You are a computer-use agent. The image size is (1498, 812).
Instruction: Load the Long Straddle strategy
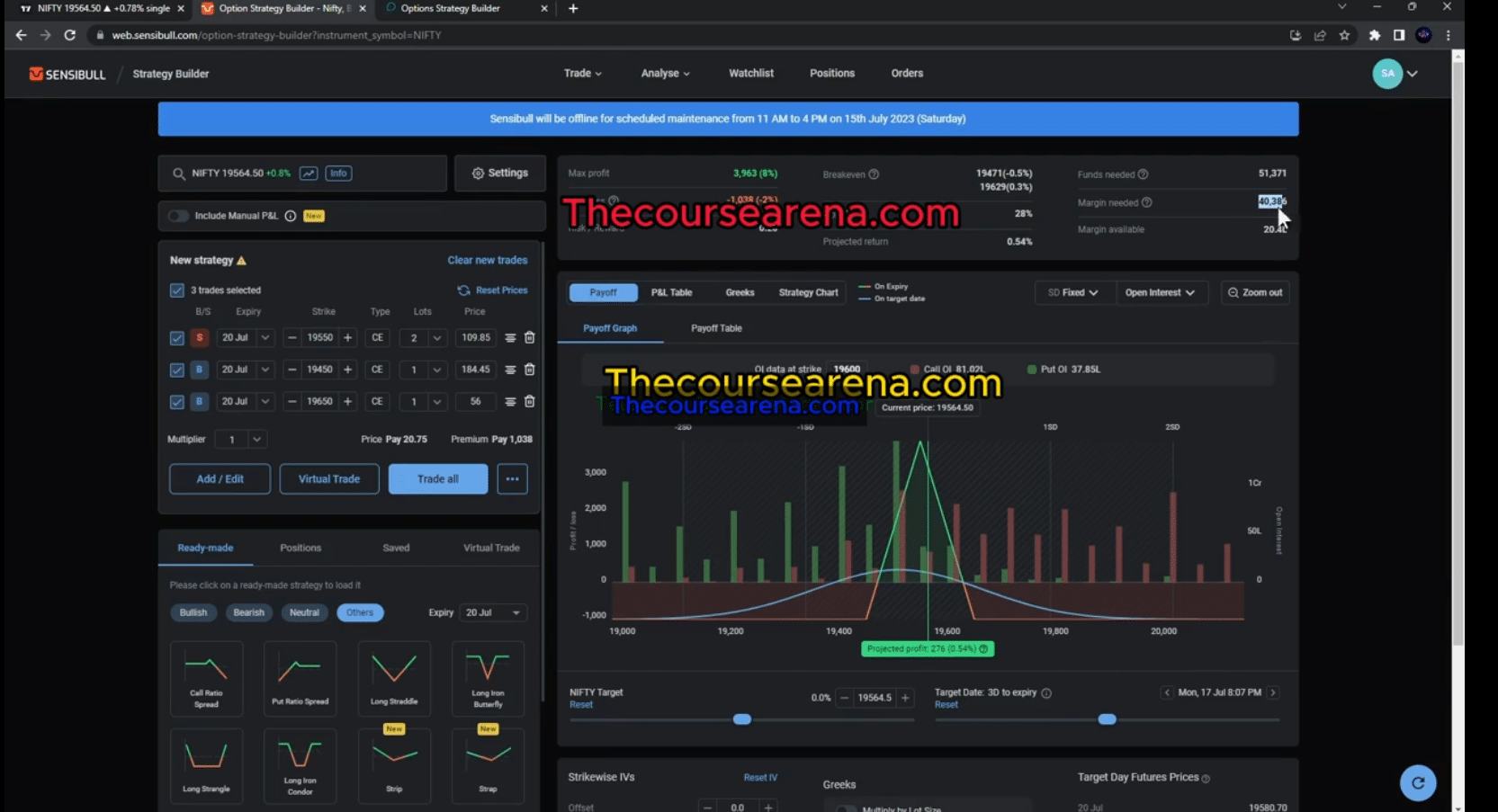394,679
